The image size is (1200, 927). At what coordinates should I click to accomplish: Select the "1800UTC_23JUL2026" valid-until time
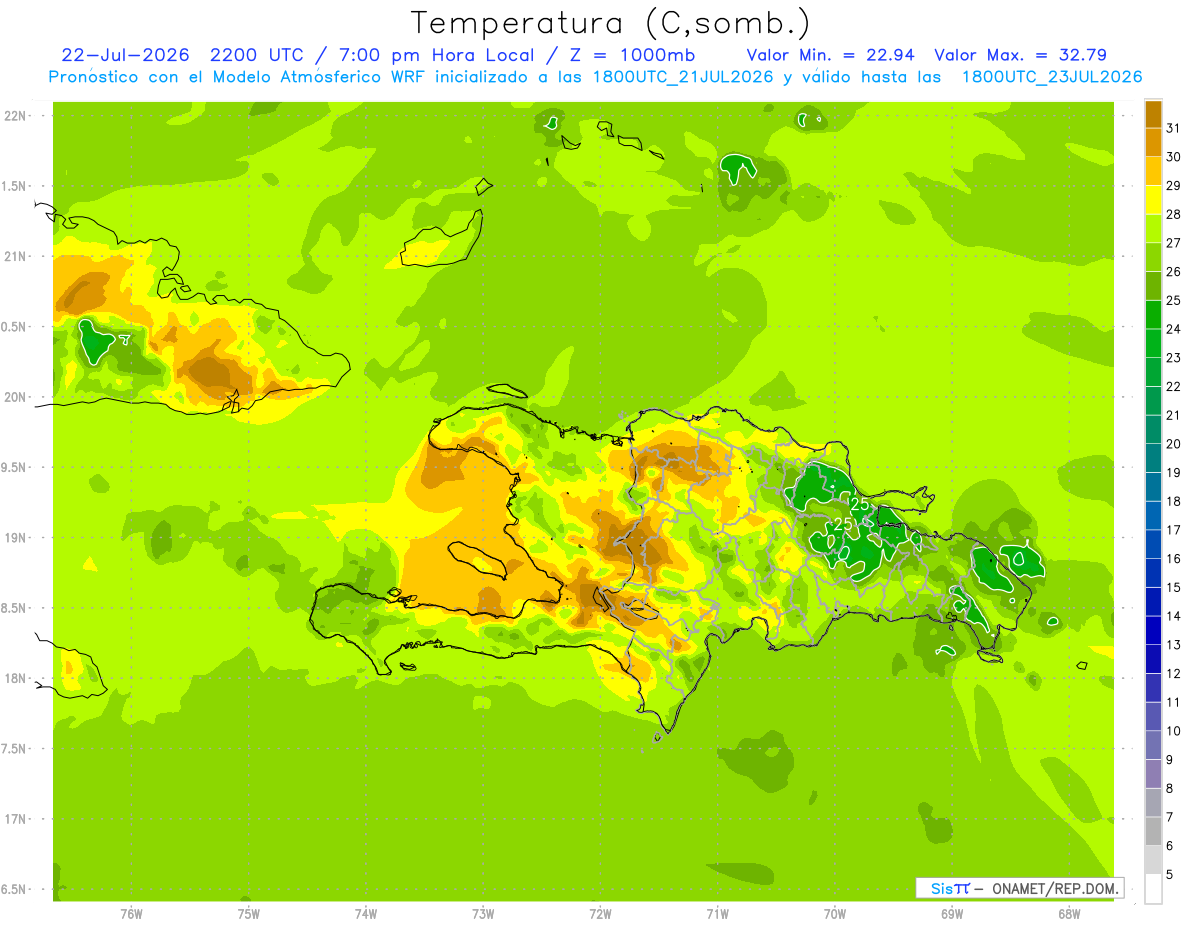(1051, 77)
